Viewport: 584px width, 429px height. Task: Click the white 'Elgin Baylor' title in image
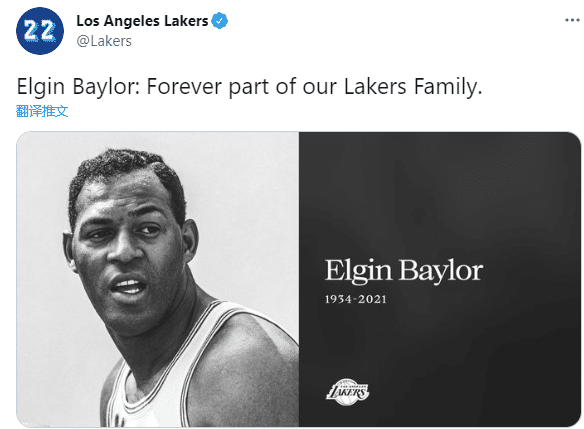[x=404, y=271]
